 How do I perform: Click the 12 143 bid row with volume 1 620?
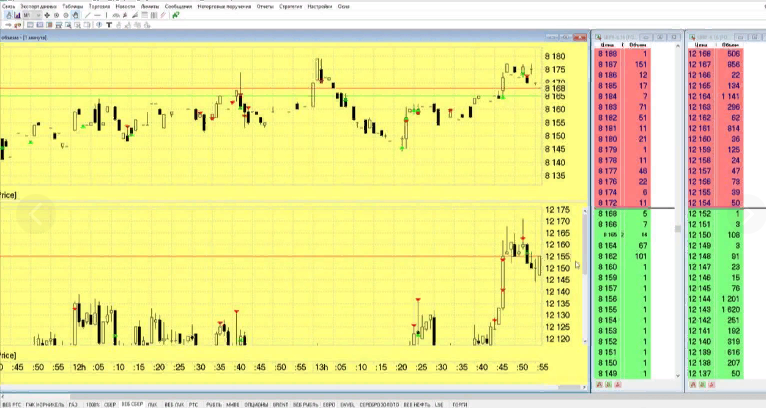[713, 310]
